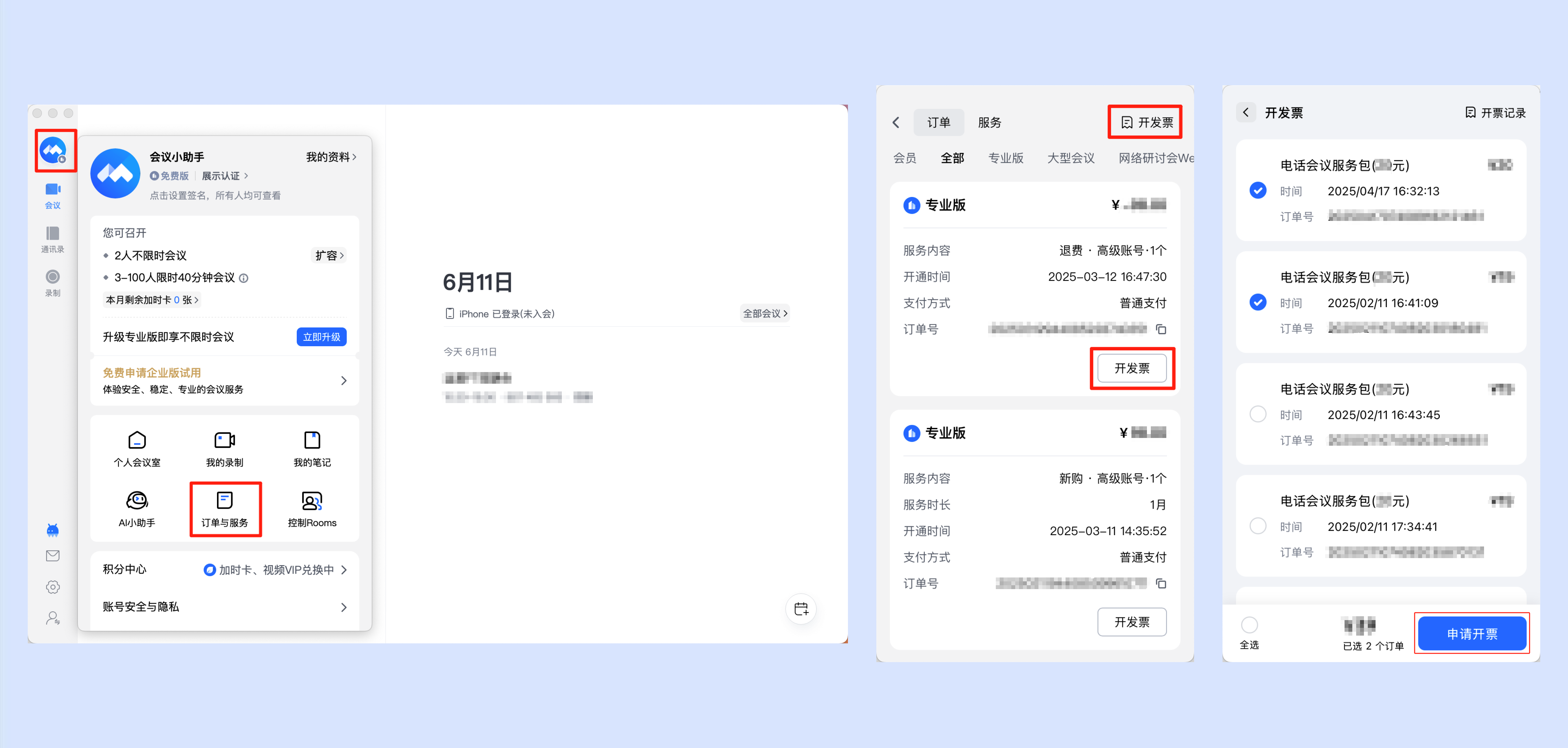Click the profile avatar in the sidebar
Viewport: 1568px width, 748px height.
tap(53, 150)
